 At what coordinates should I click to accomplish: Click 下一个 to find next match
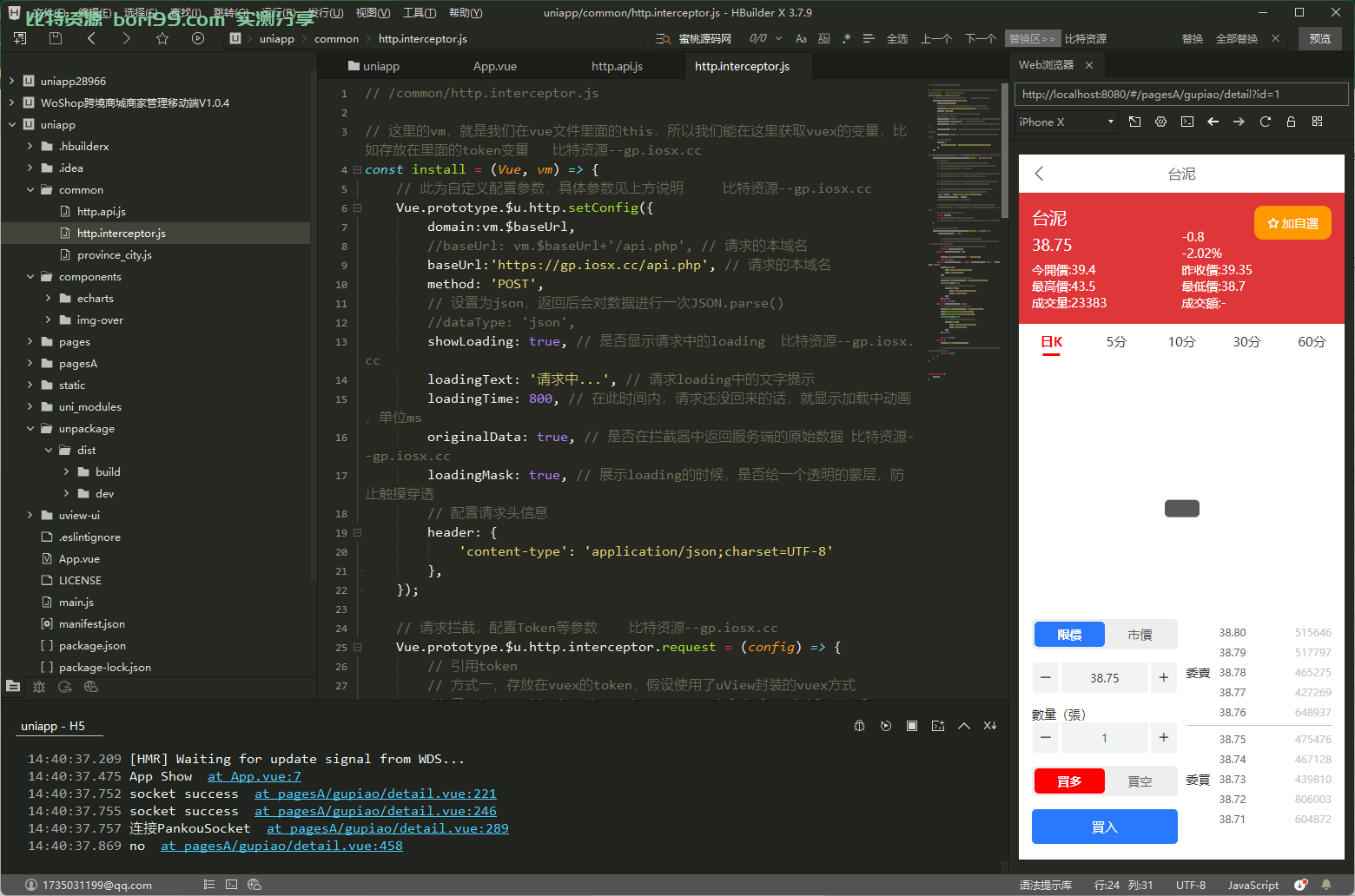[981, 38]
